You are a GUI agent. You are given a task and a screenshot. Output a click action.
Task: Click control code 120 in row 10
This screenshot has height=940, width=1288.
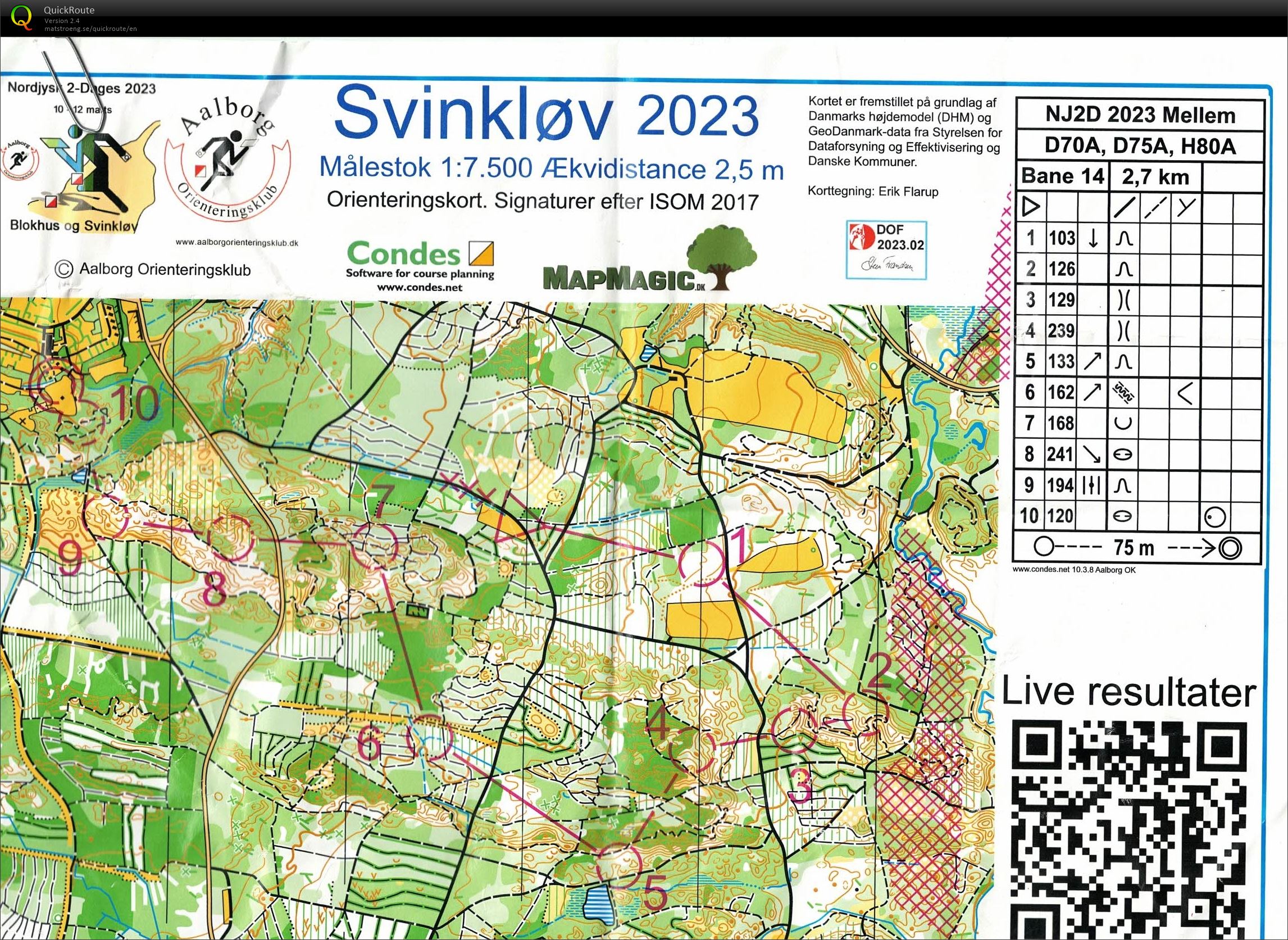click(1062, 516)
